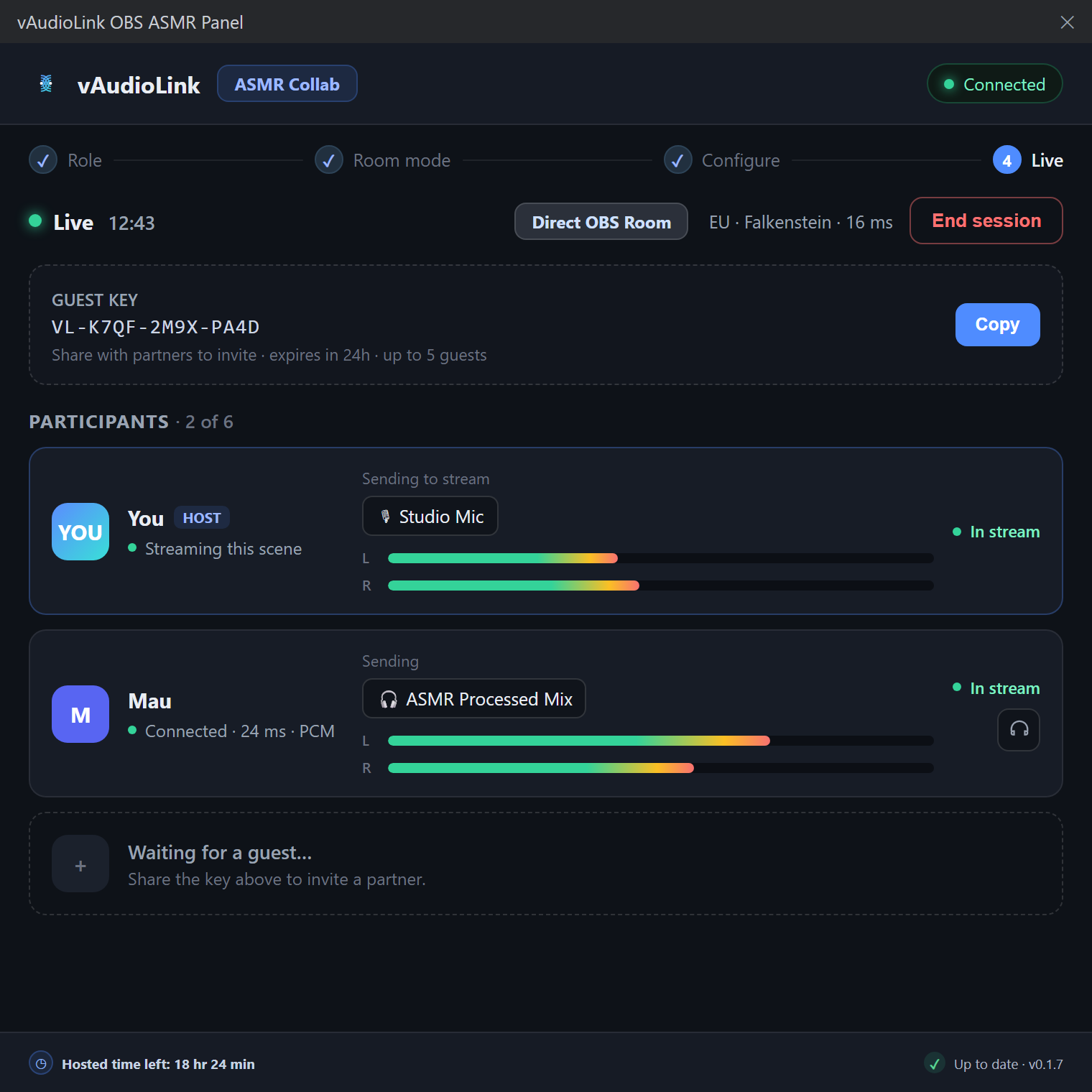Click the guest key VL-K7QF-2M9X-PA4D

tap(155, 328)
